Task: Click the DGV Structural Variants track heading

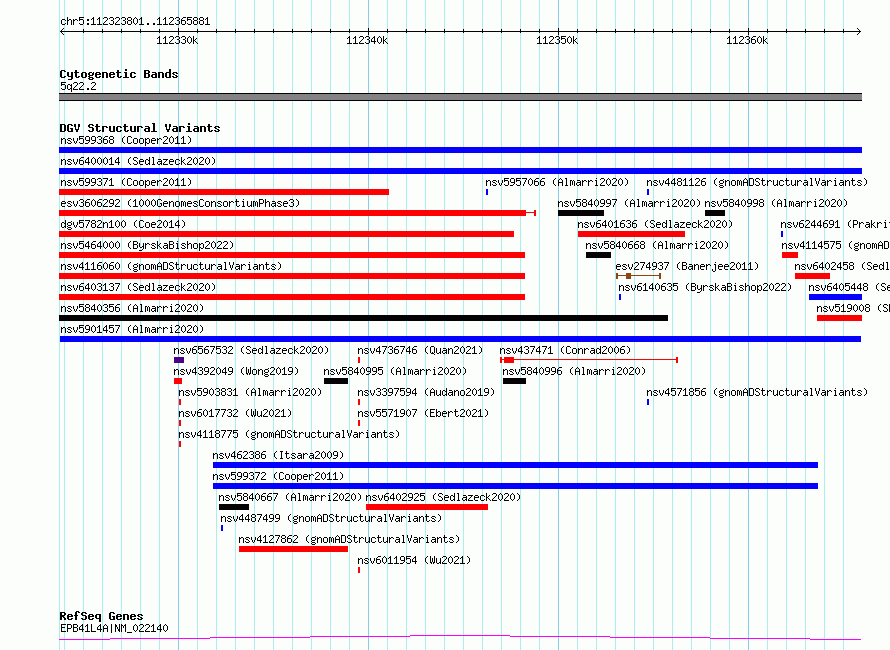Action: [x=140, y=128]
